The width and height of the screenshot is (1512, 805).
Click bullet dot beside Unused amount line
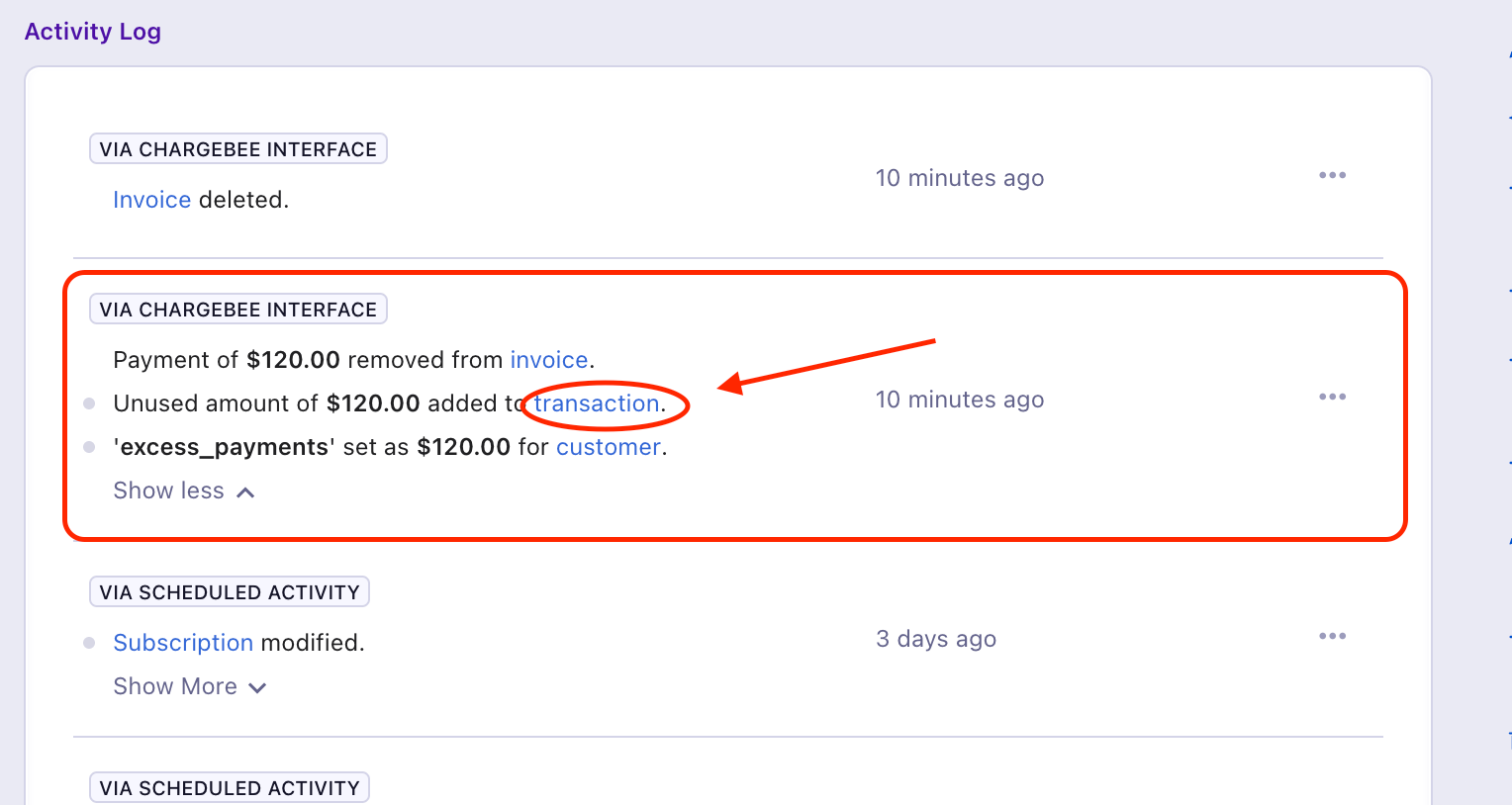[89, 403]
